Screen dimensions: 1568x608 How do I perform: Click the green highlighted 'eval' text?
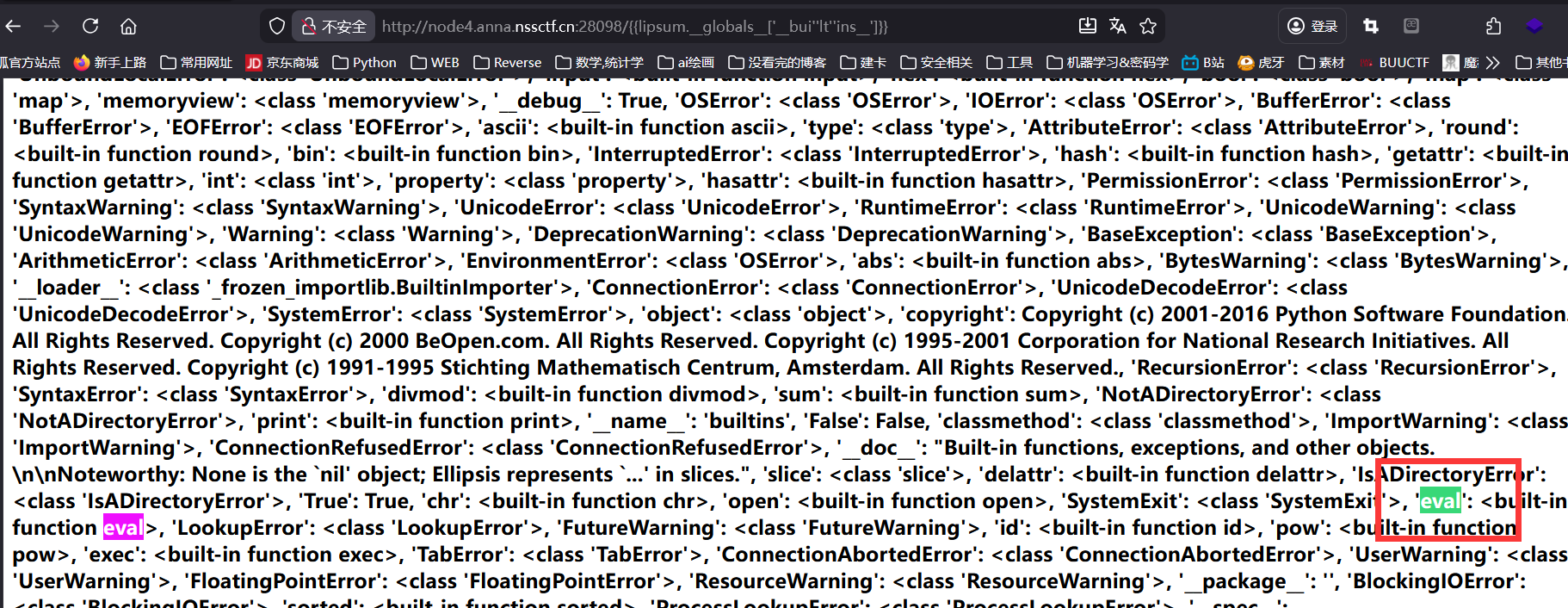(x=1439, y=500)
